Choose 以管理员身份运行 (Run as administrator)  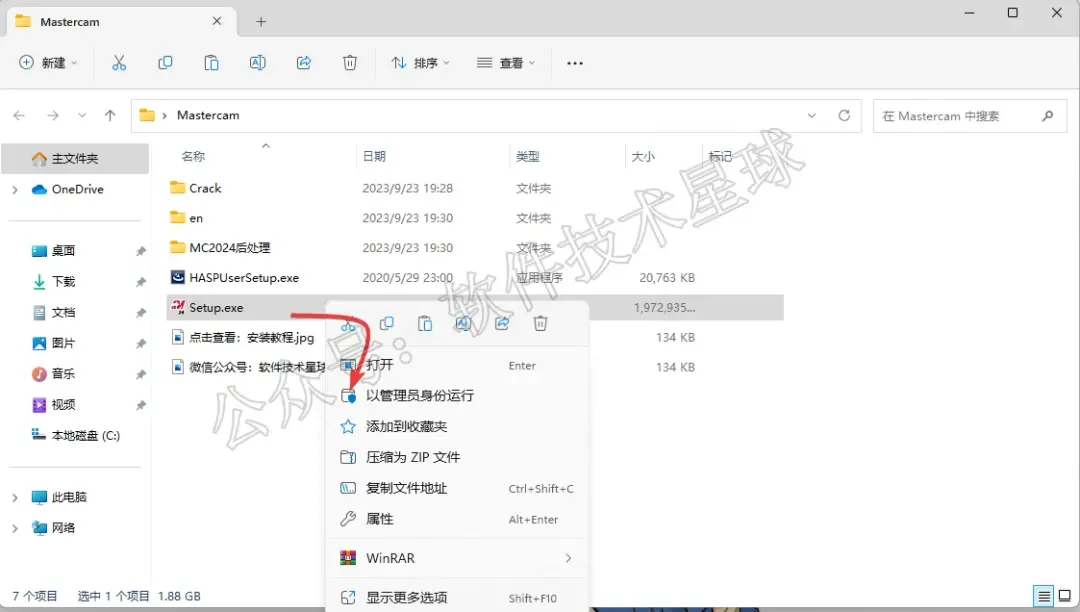coord(457,396)
